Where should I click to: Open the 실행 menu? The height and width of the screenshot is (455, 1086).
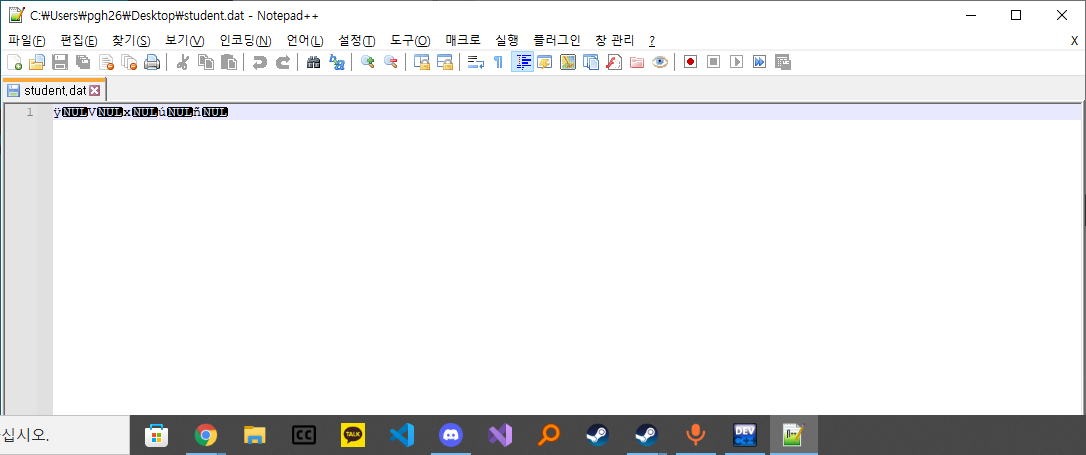click(506, 40)
